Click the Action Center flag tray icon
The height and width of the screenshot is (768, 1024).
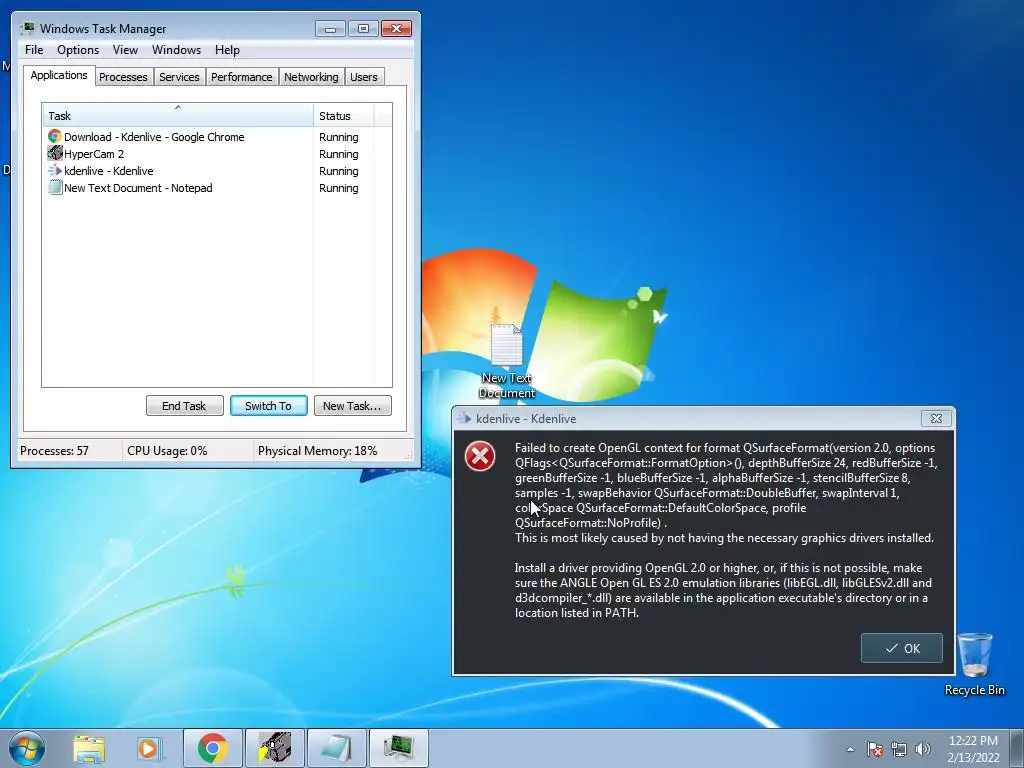pos(875,749)
